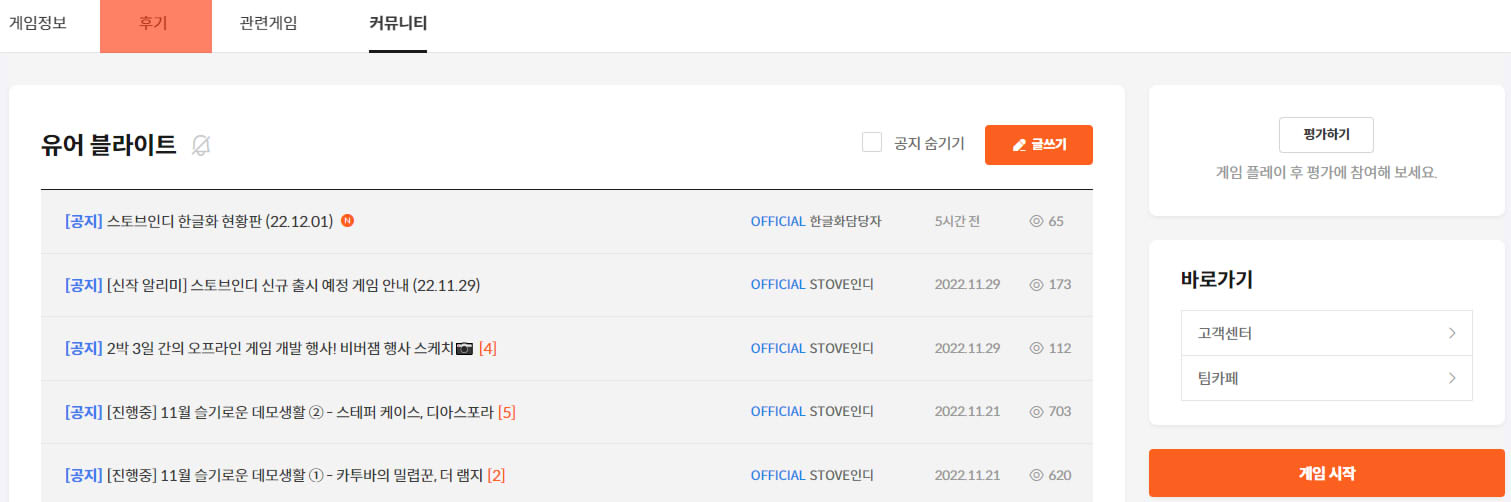Open the 스토브인디 한글화 현황판 notice
This screenshot has width=1511, height=502.
click(x=219, y=221)
